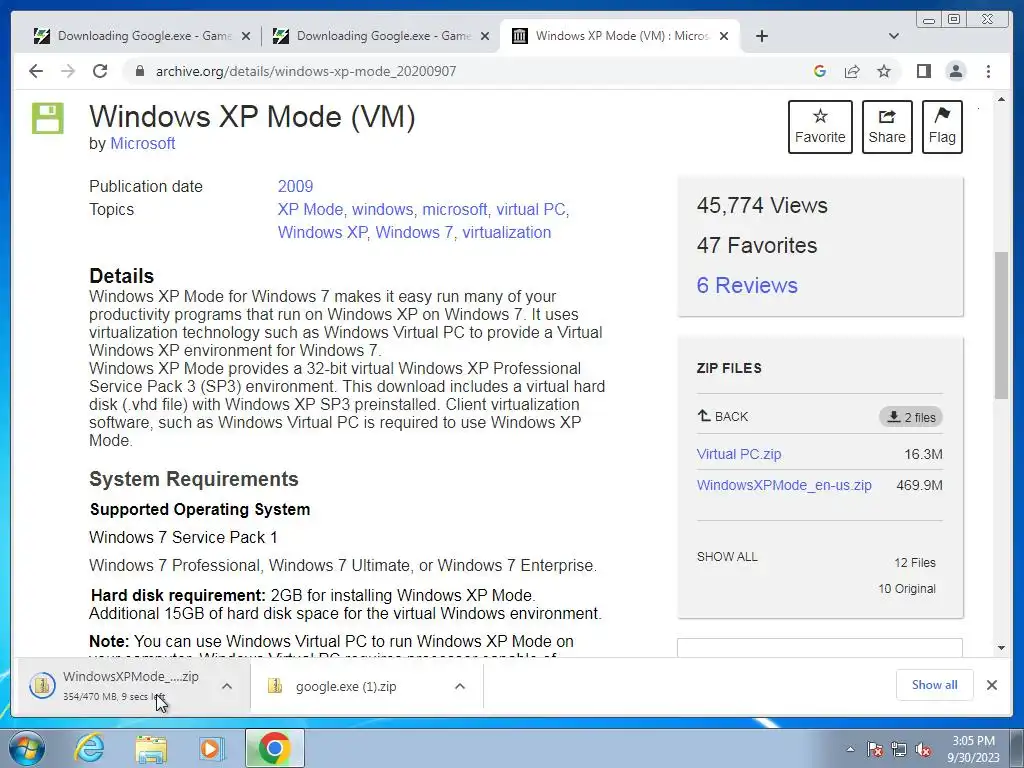Click the 47 Favorites statistic

point(757,246)
